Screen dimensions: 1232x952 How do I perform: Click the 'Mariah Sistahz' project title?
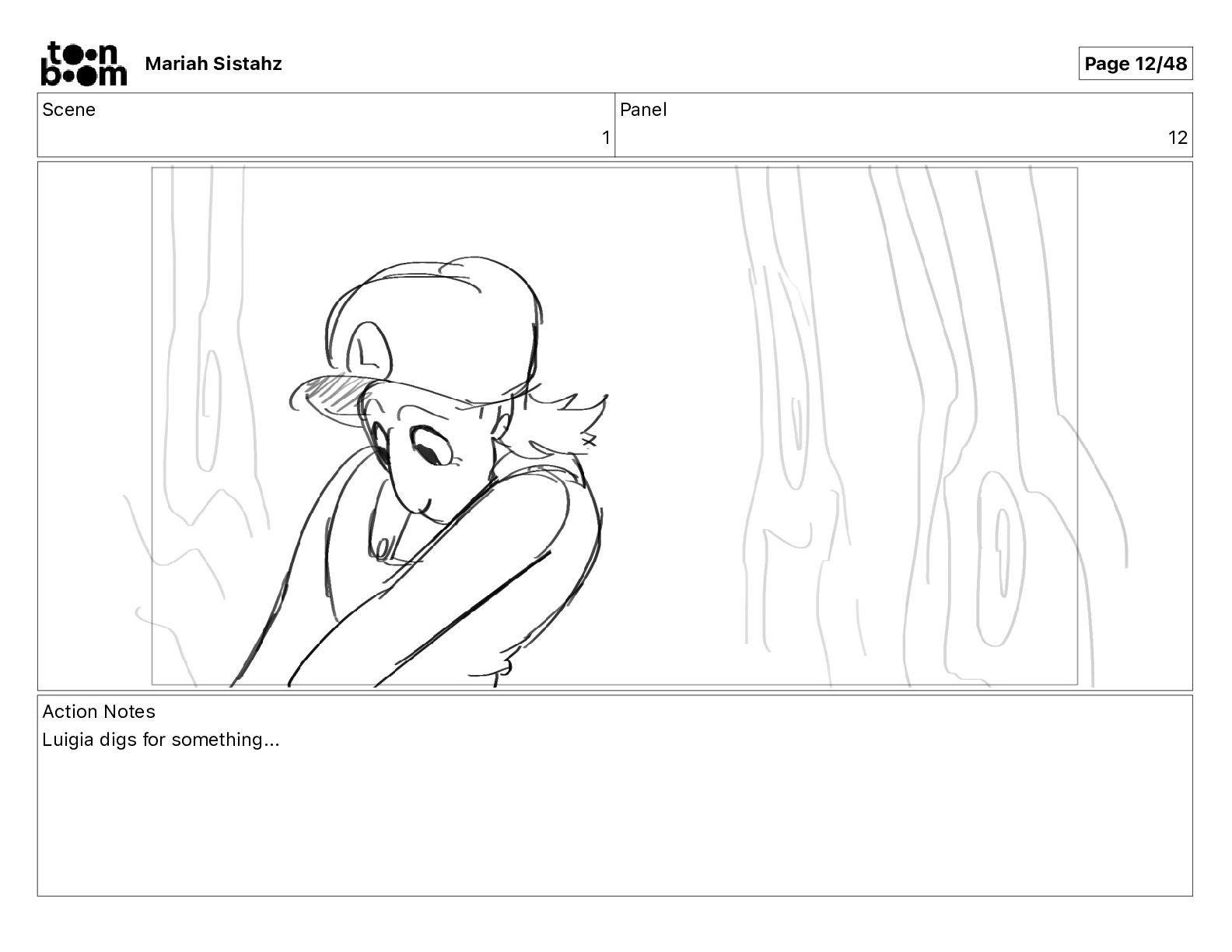pos(213,64)
